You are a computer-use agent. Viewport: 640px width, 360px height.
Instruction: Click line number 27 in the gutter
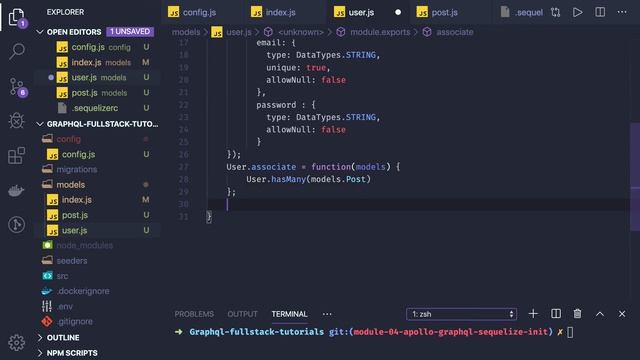tap(184, 167)
